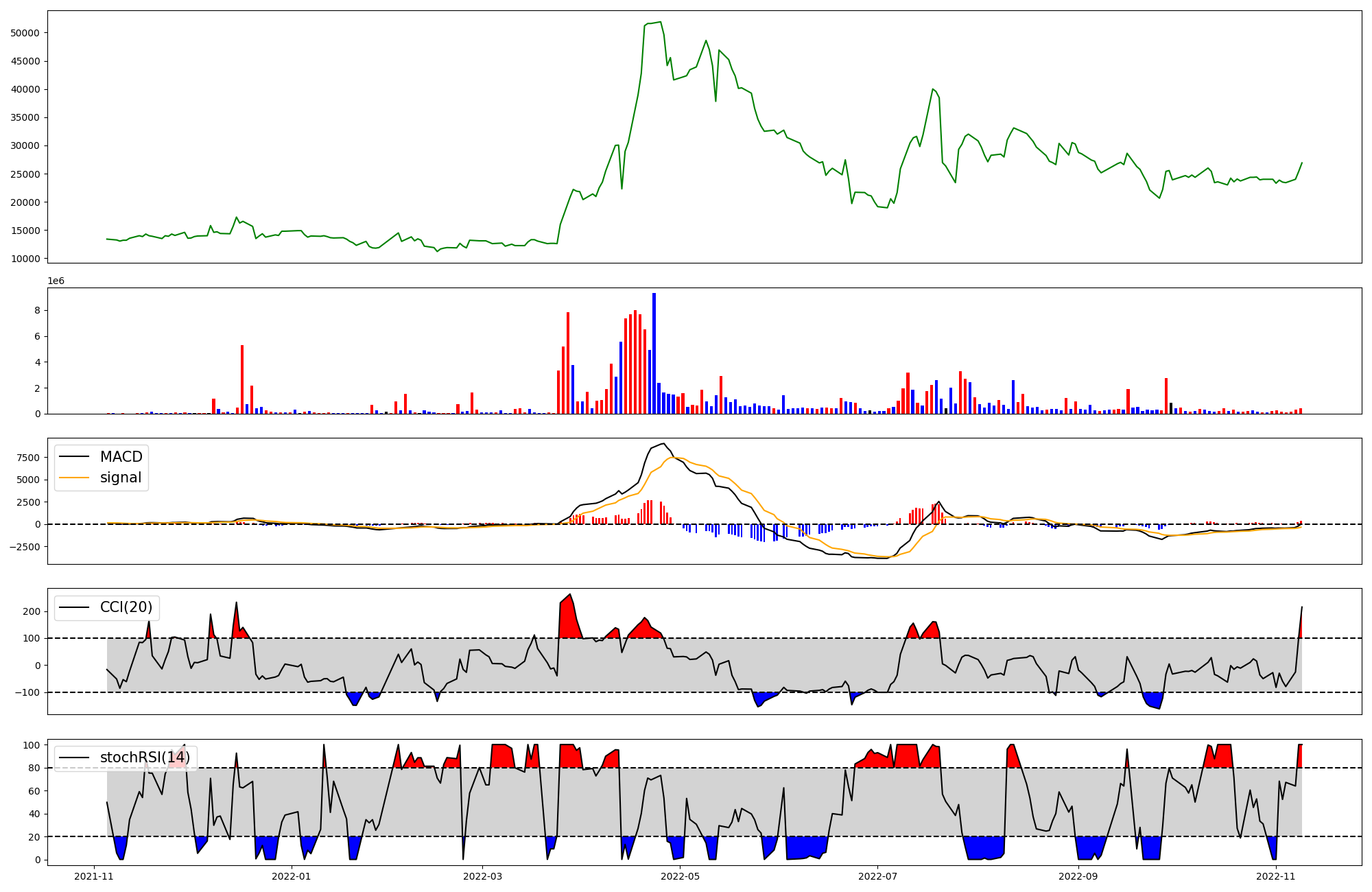This screenshot has width=1372, height=892.
Task: Click the stochRSI(14) legend label
Action: pyautogui.click(x=145, y=758)
